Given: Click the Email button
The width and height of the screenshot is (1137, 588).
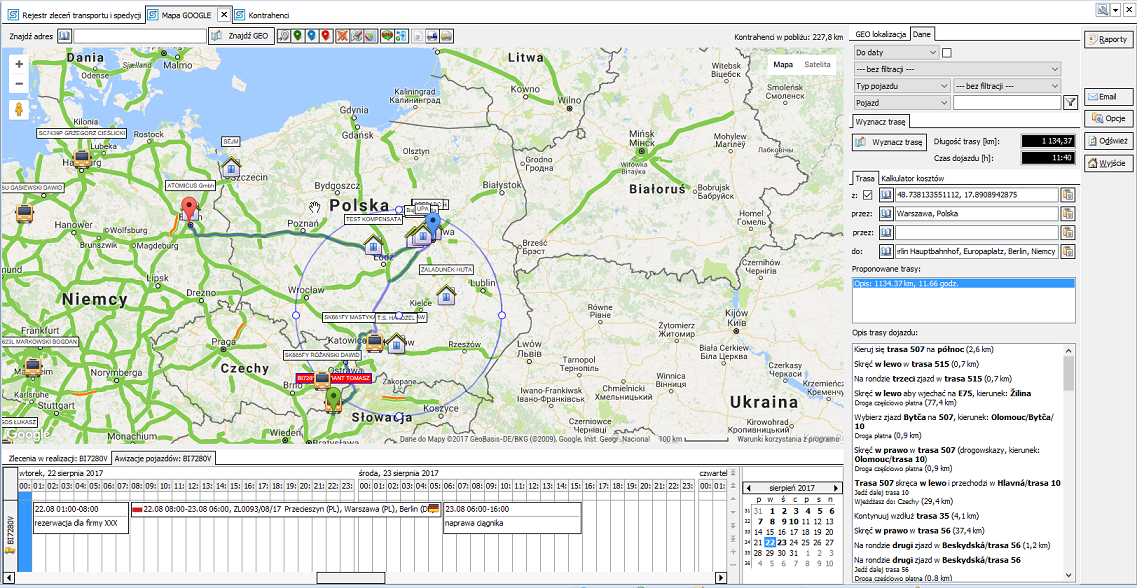Looking at the screenshot, I should pyautogui.click(x=1107, y=96).
